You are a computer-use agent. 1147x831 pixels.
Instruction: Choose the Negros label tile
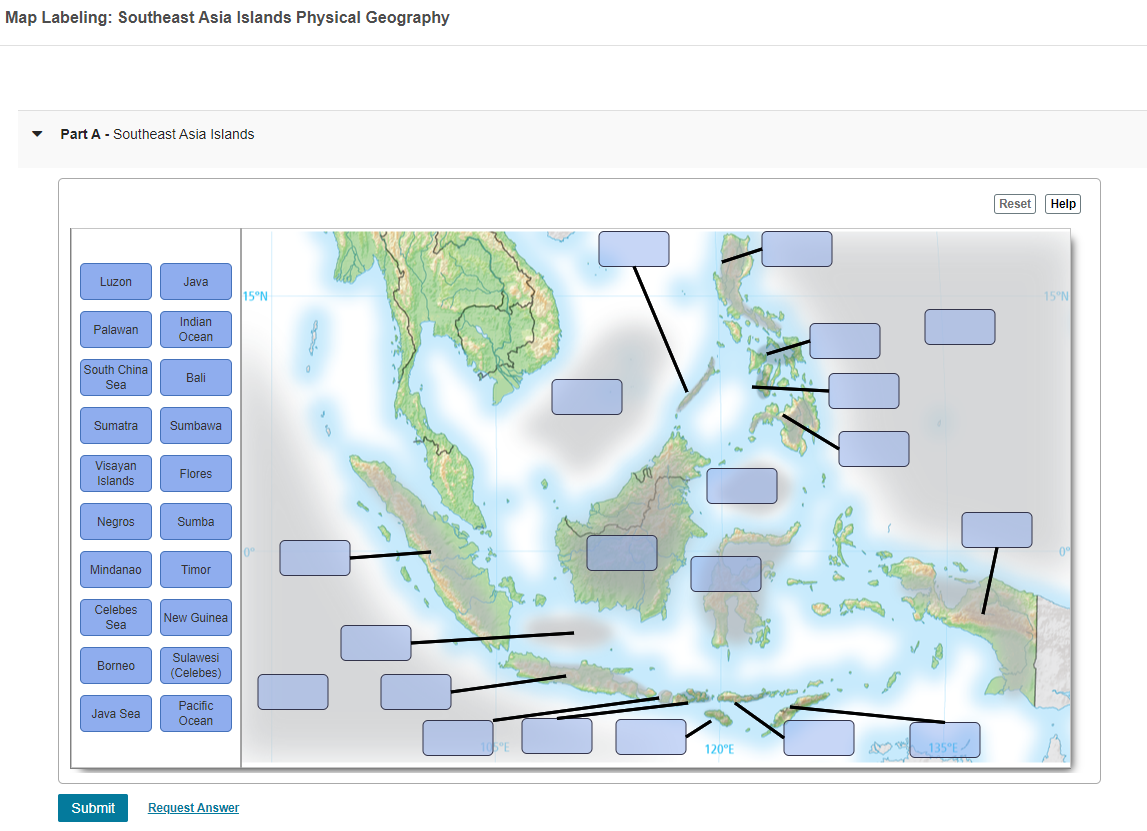point(115,521)
